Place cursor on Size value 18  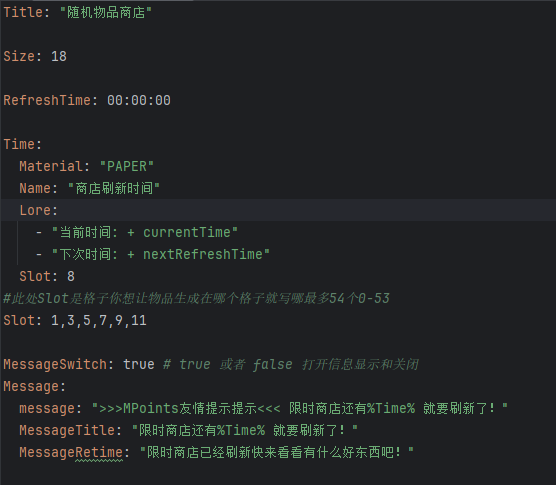pyautogui.click(x=59, y=56)
